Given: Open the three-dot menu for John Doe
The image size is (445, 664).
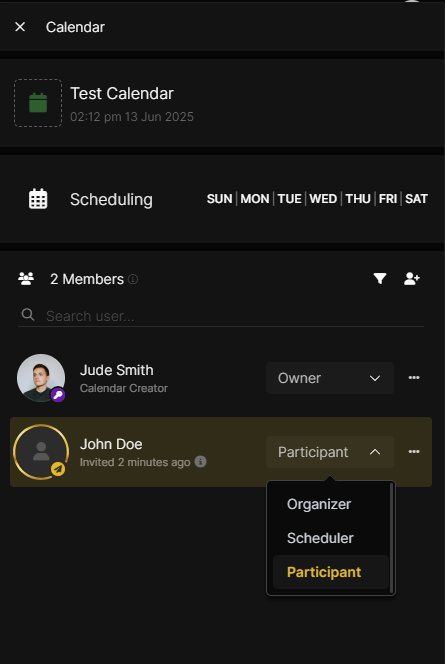Looking at the screenshot, I should (x=414, y=452).
